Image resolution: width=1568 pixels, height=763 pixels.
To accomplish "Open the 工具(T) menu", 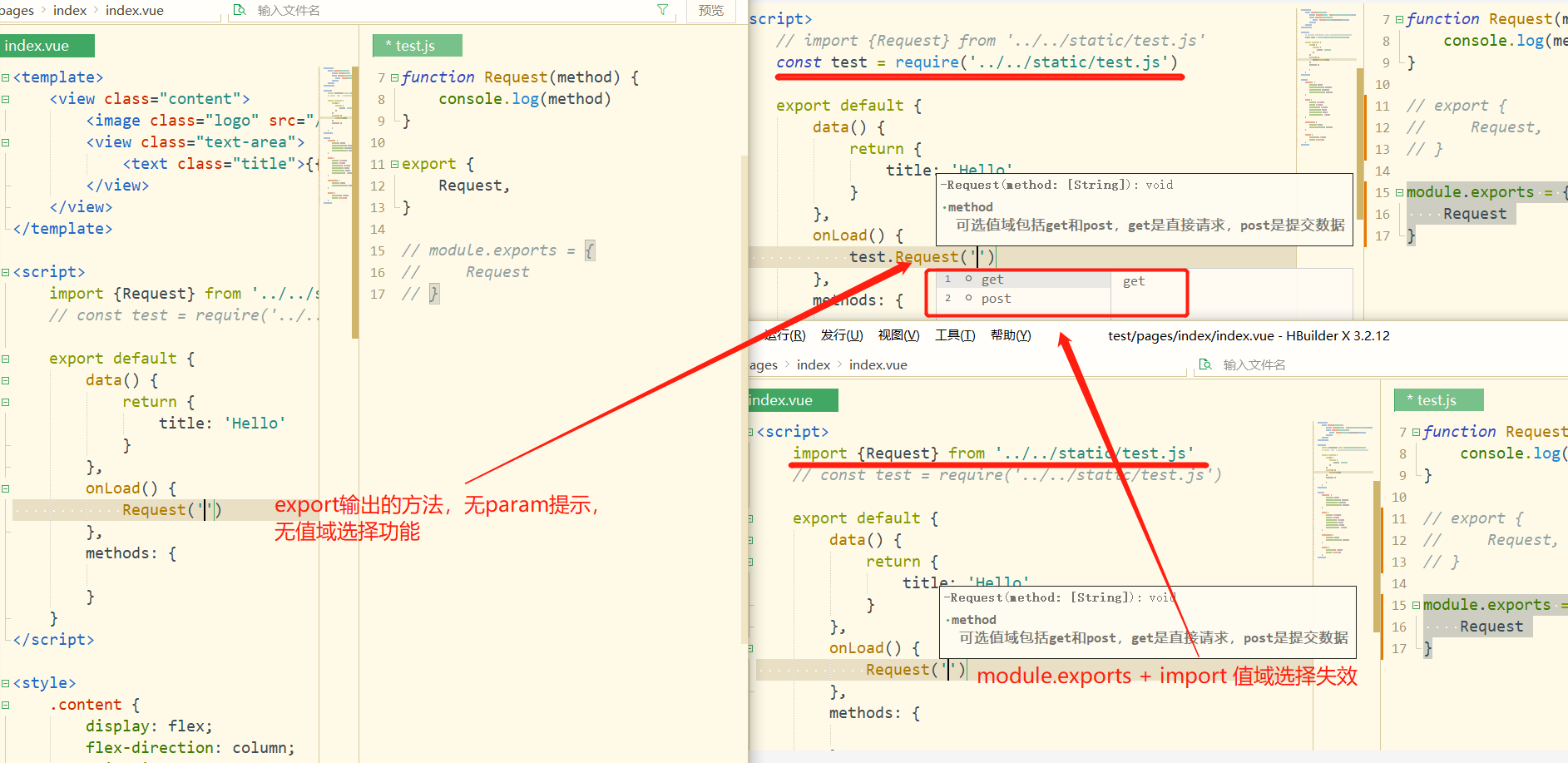I will pos(954,335).
